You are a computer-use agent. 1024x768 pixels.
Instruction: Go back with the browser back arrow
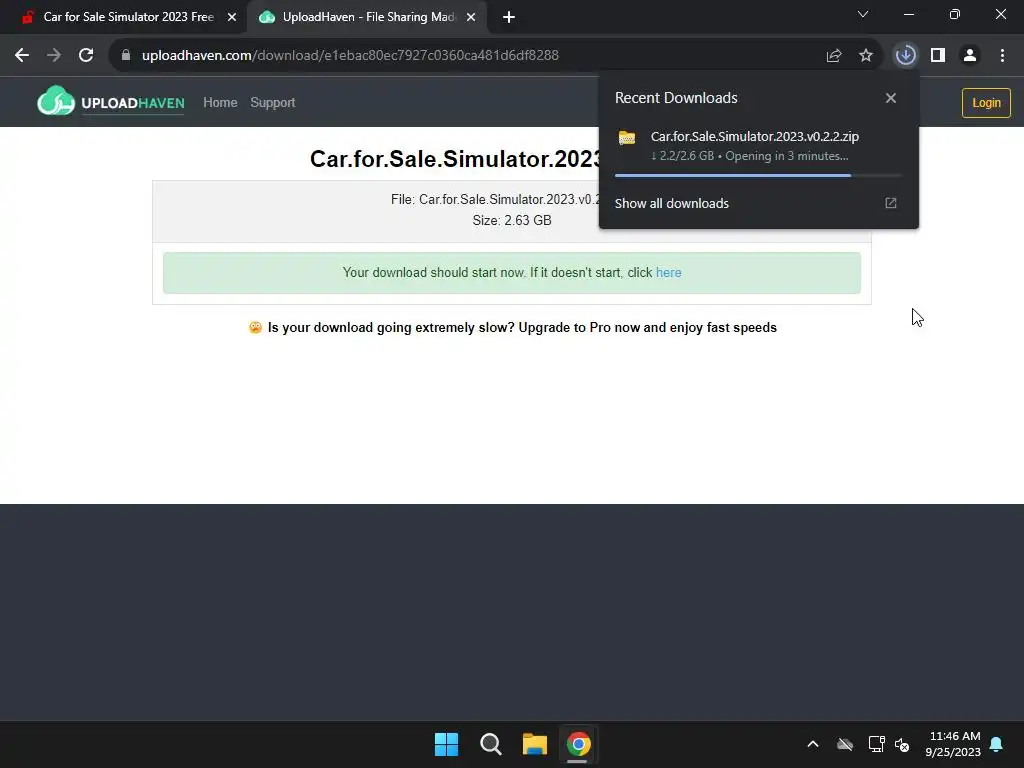[x=22, y=56]
